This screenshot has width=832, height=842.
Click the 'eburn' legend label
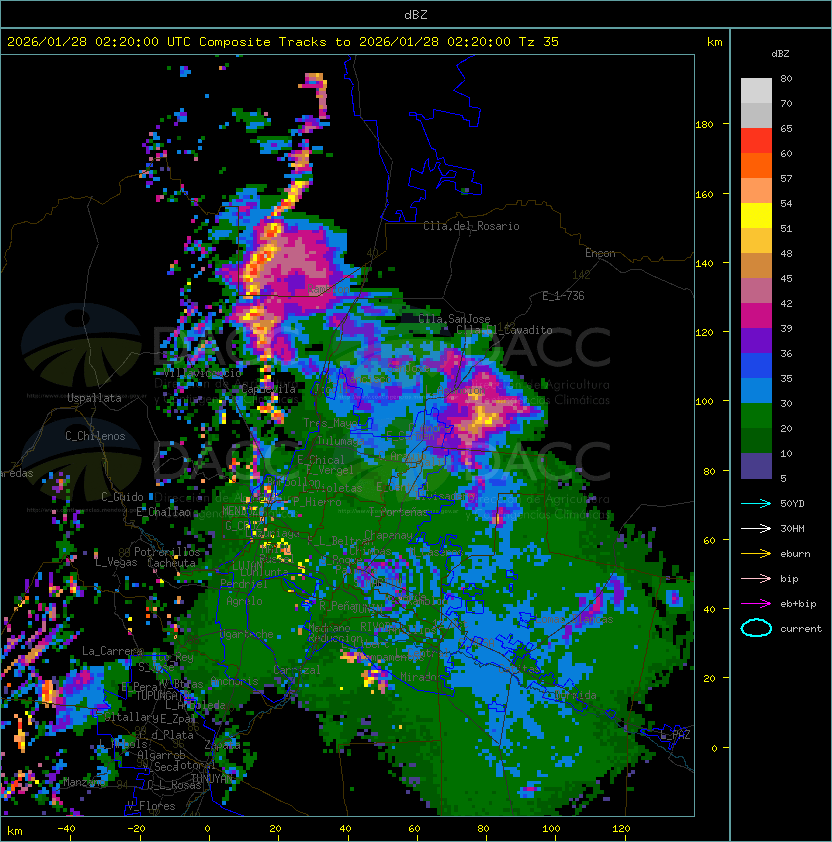tap(795, 554)
